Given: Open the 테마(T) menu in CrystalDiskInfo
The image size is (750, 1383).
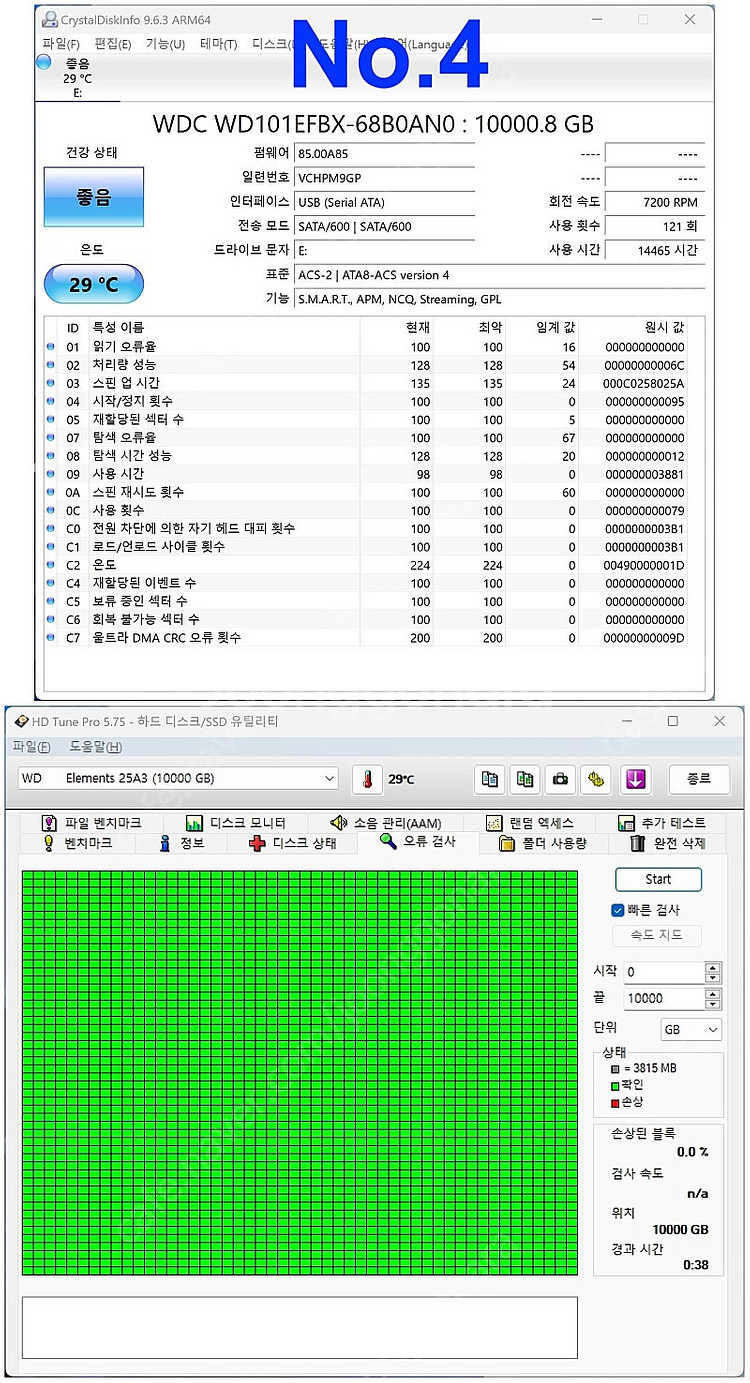Looking at the screenshot, I should [x=218, y=44].
